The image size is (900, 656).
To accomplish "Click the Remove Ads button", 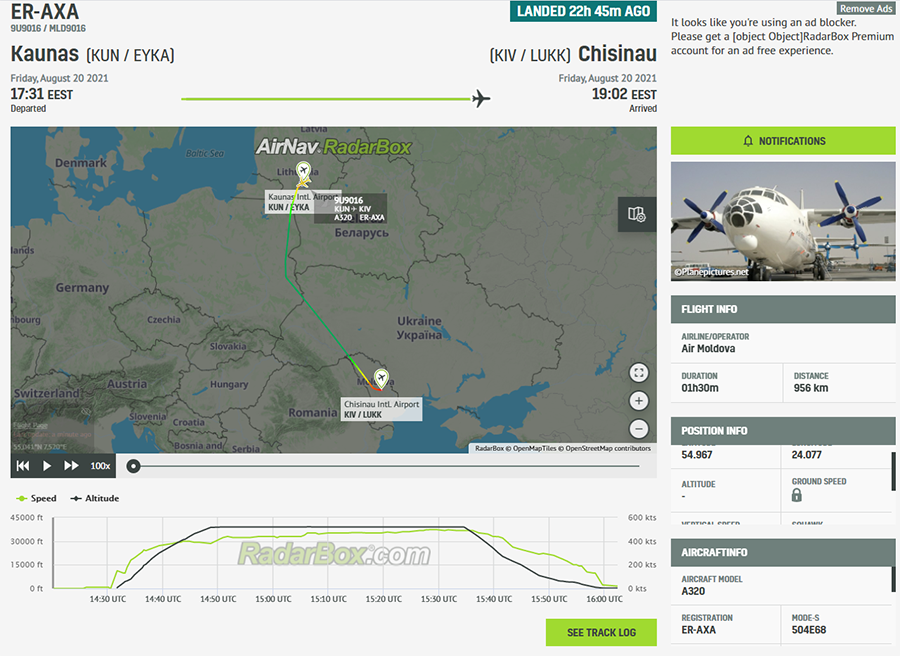I will (865, 8).
